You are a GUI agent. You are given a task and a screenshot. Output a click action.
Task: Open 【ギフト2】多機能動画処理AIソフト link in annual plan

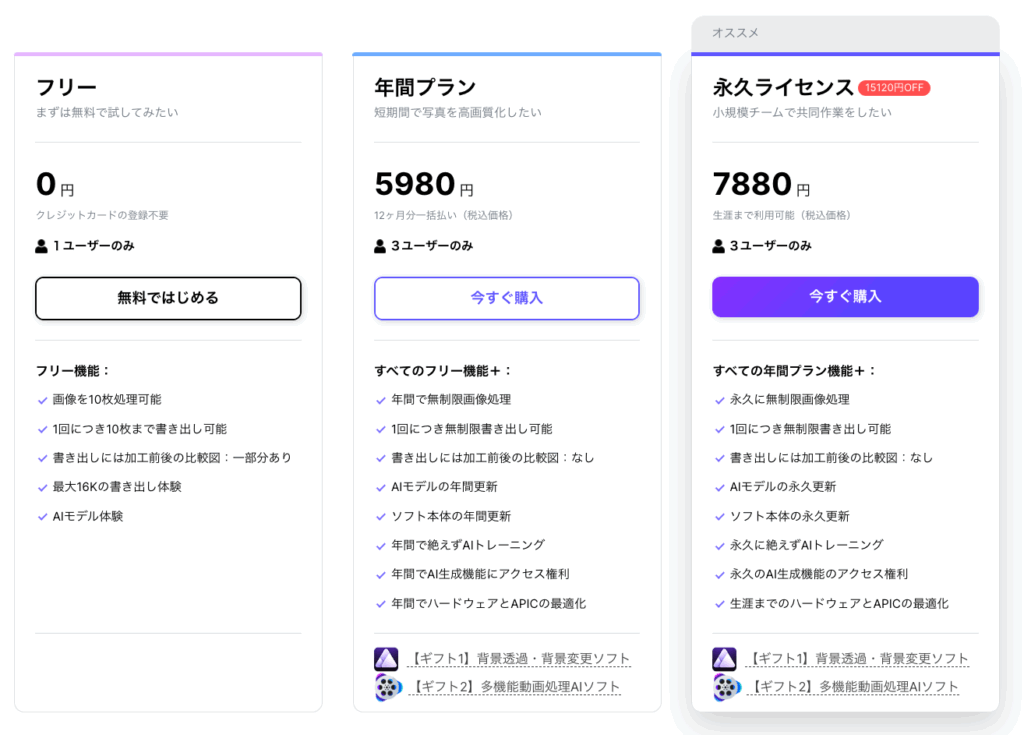[515, 687]
